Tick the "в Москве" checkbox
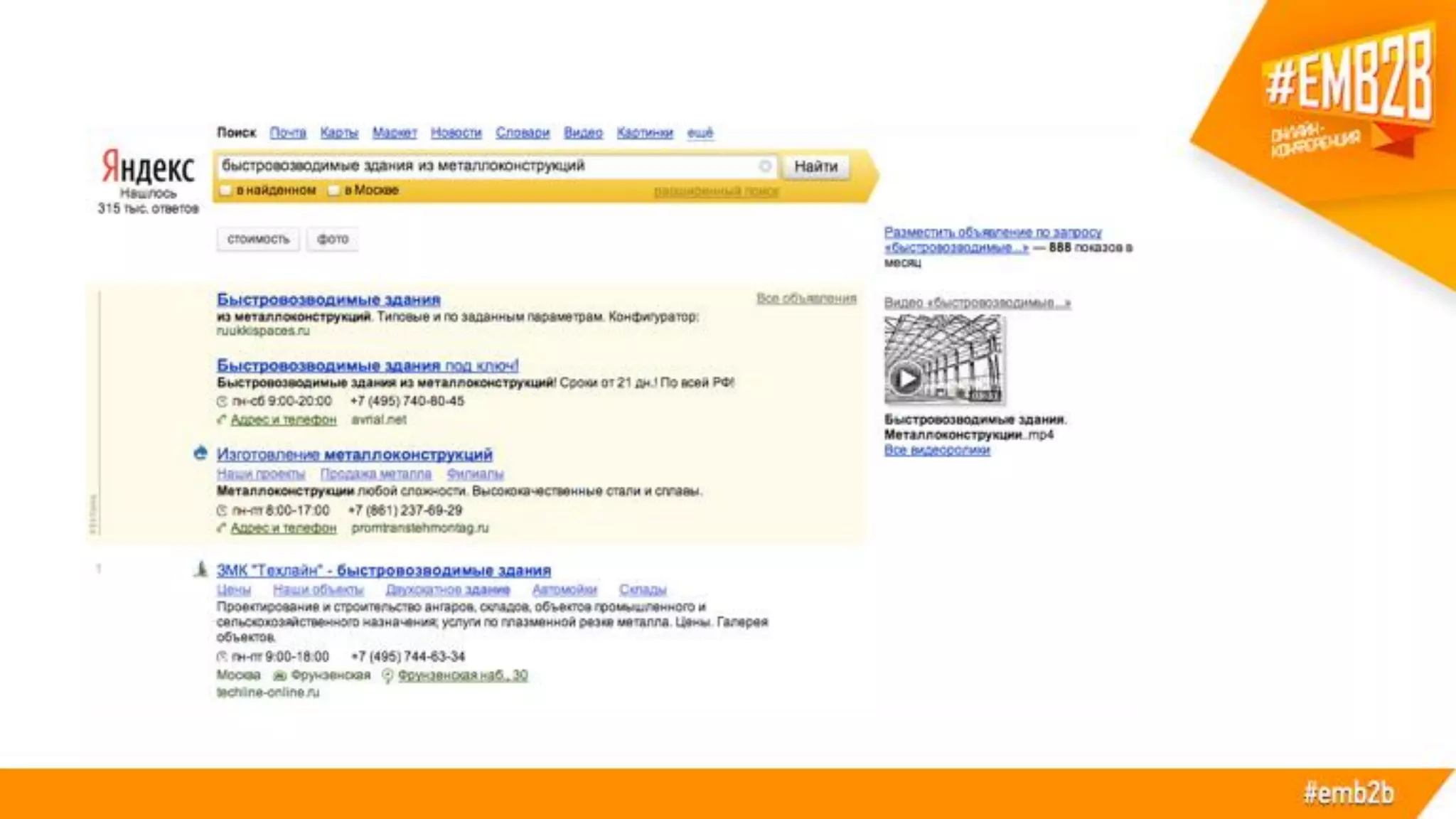Image resolution: width=1456 pixels, height=819 pixels. click(334, 191)
